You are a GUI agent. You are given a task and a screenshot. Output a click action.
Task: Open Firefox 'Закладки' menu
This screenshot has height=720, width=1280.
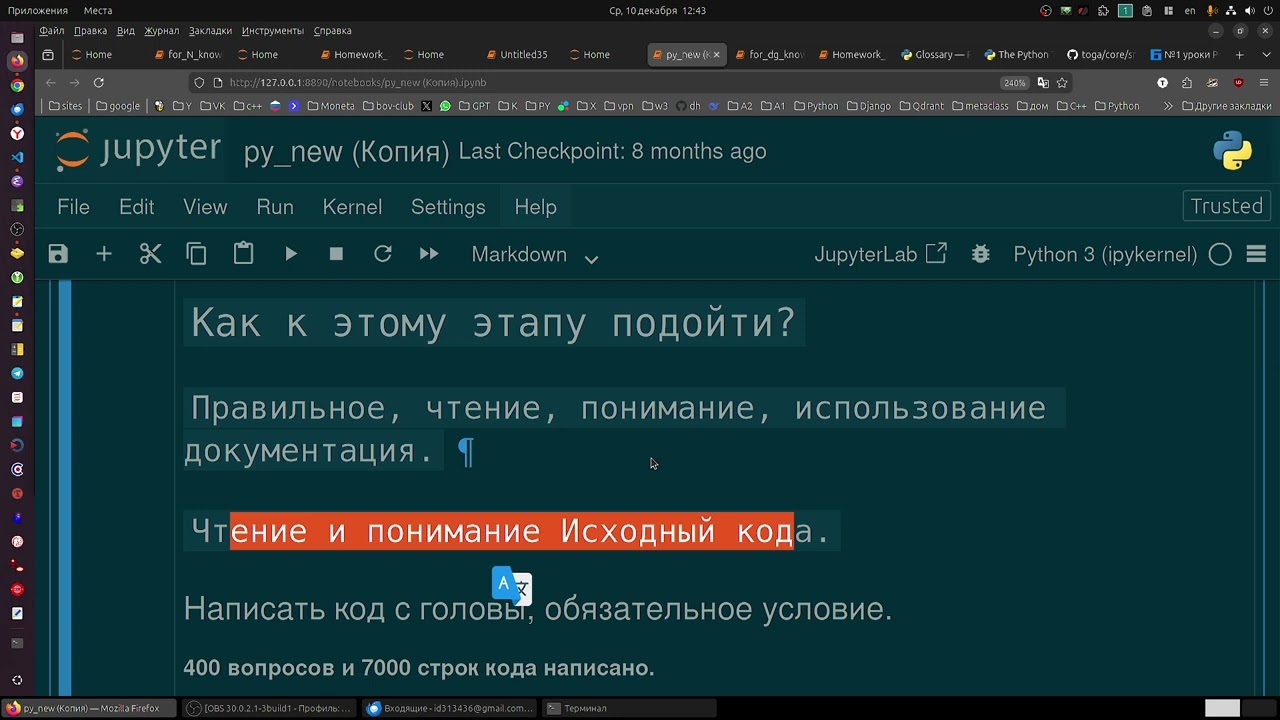point(210,31)
